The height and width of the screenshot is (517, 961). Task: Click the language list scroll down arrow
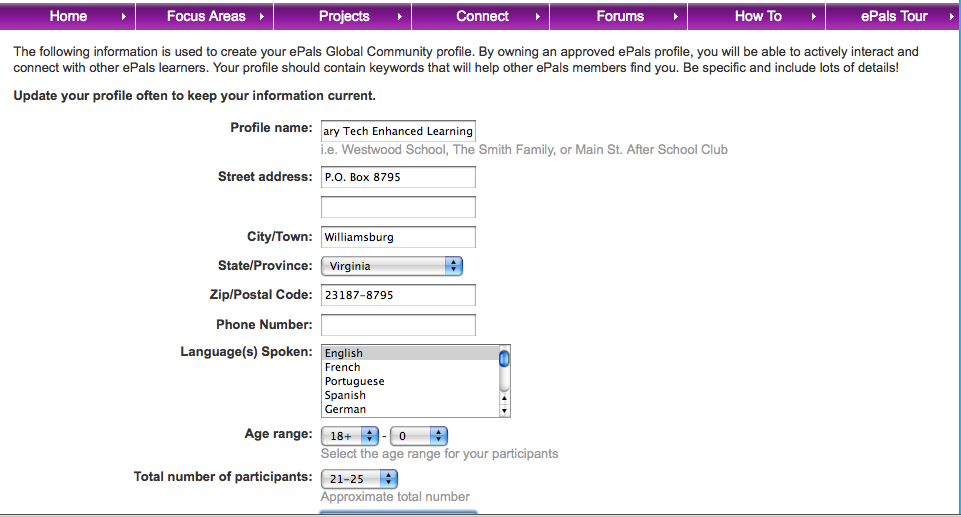(x=504, y=410)
